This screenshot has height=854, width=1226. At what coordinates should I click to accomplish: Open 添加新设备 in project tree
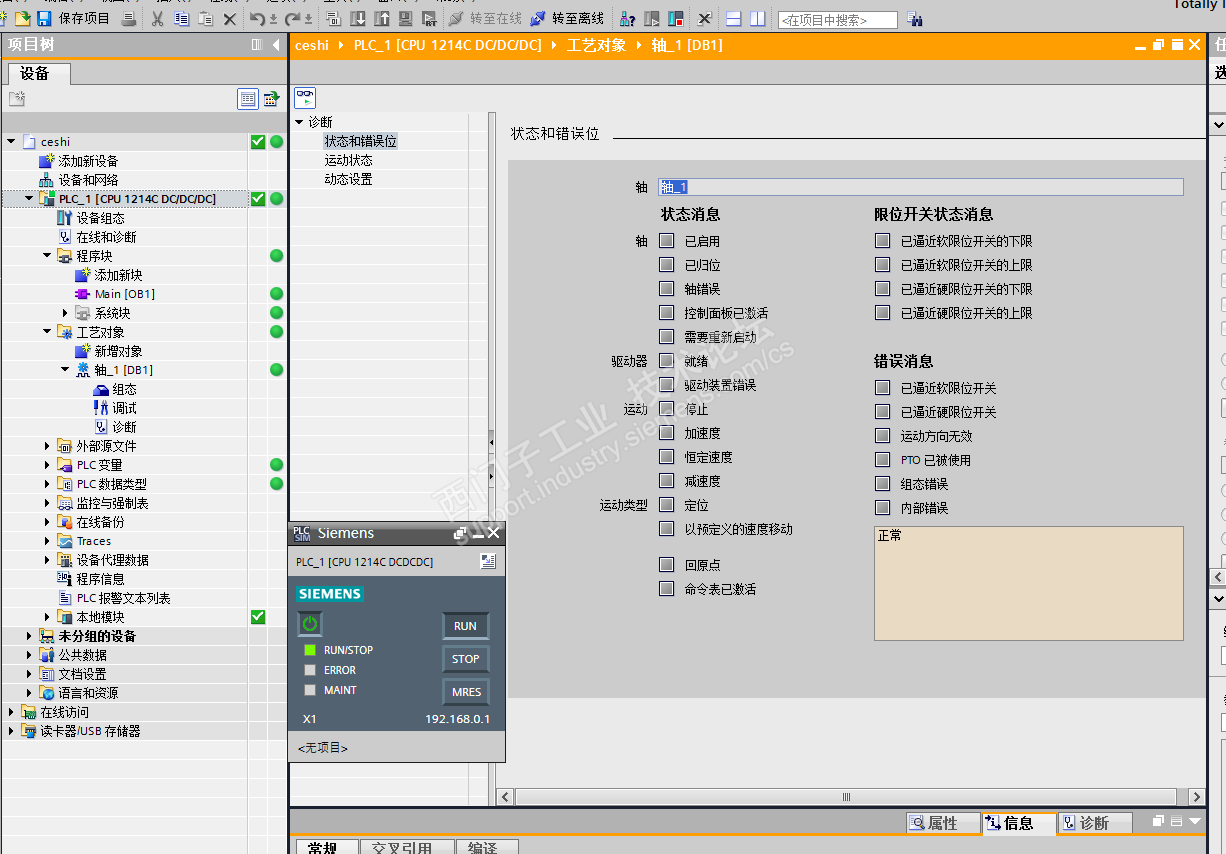[88, 161]
